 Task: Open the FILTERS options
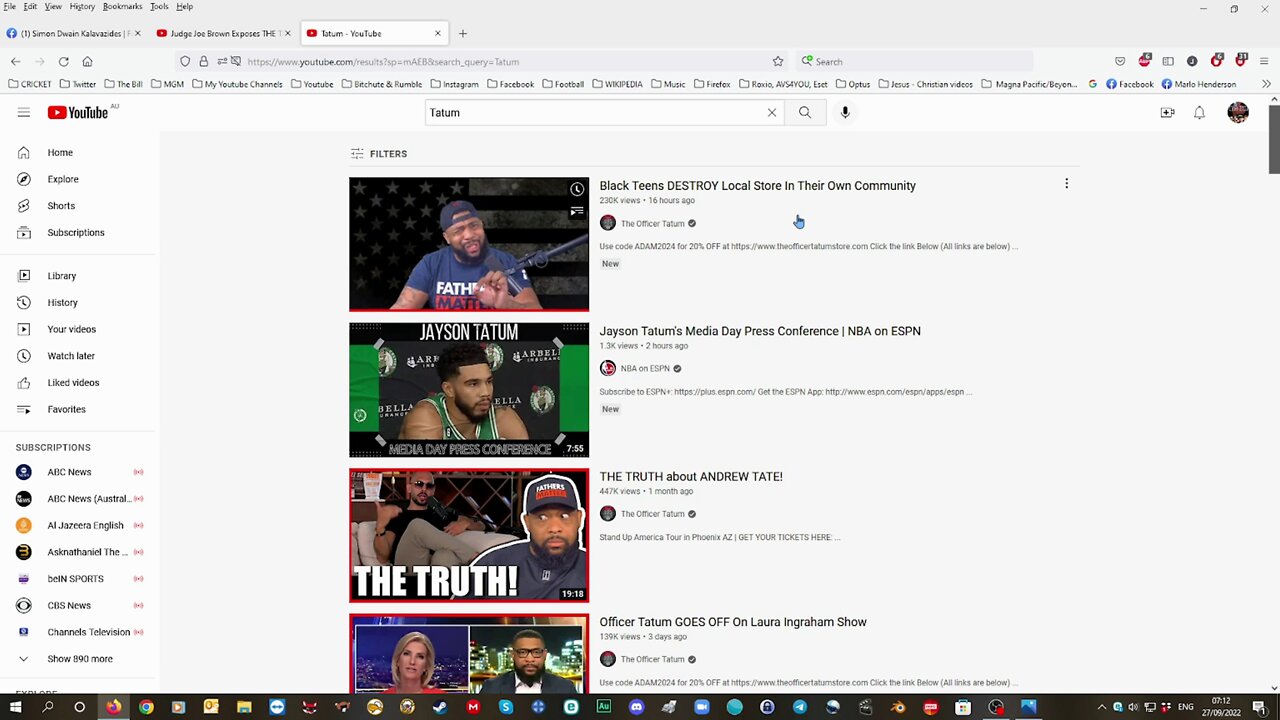pyautogui.click(x=379, y=154)
